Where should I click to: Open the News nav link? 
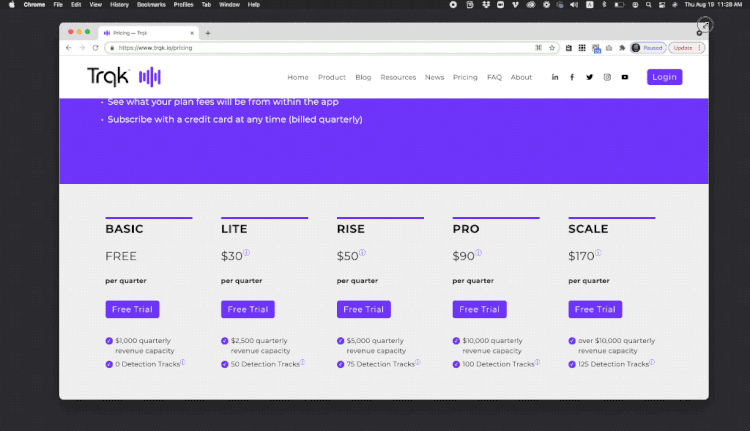point(434,77)
